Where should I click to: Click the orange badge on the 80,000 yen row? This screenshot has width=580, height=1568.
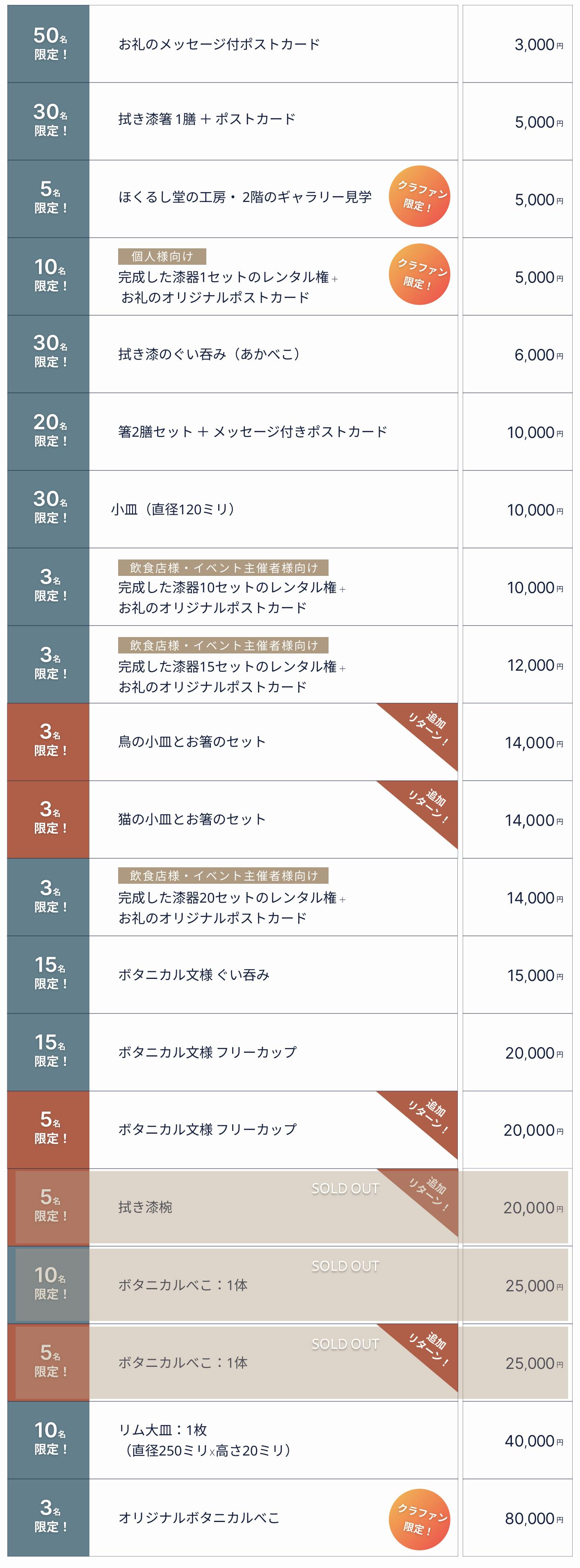(x=419, y=1519)
